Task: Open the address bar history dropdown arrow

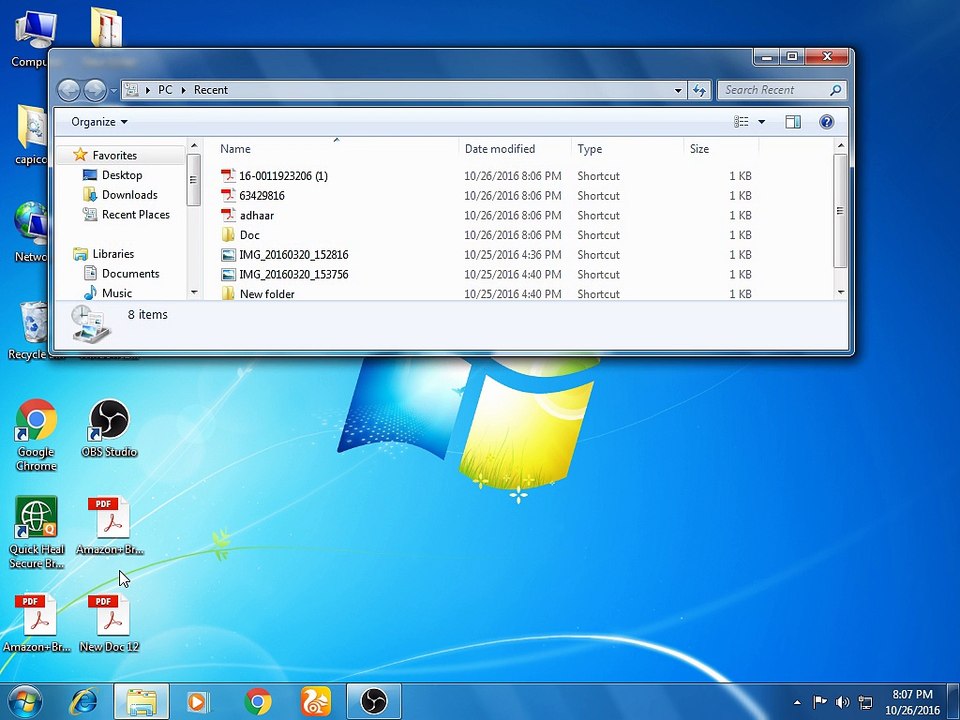Action: (678, 91)
